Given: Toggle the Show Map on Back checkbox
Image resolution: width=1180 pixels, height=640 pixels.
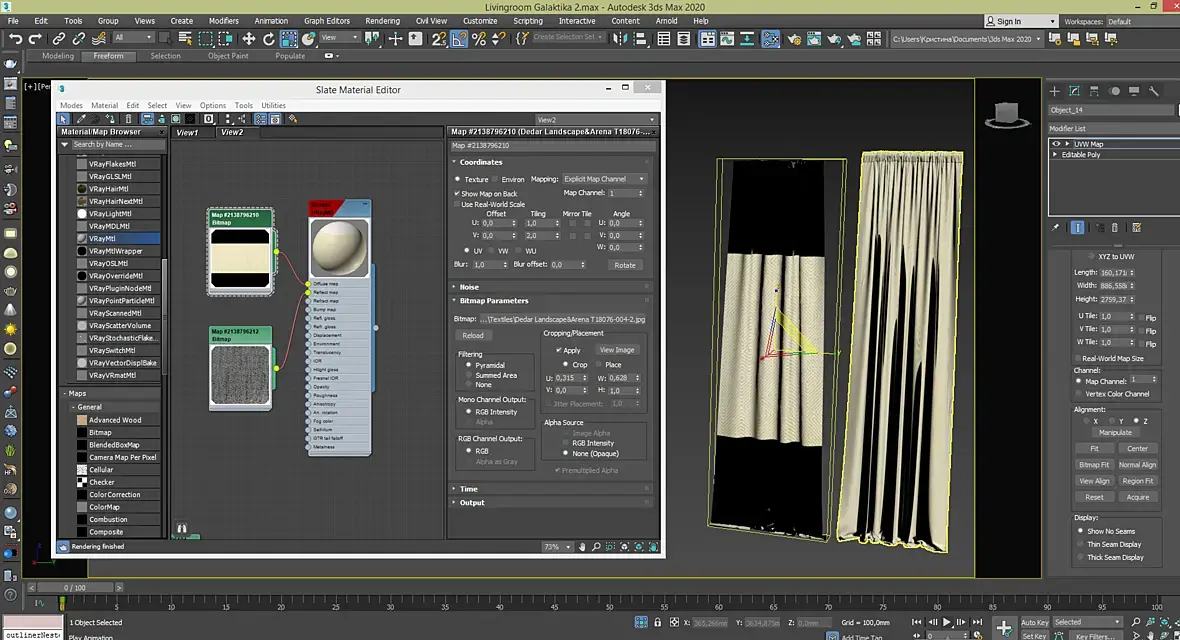Looking at the screenshot, I should point(457,193).
